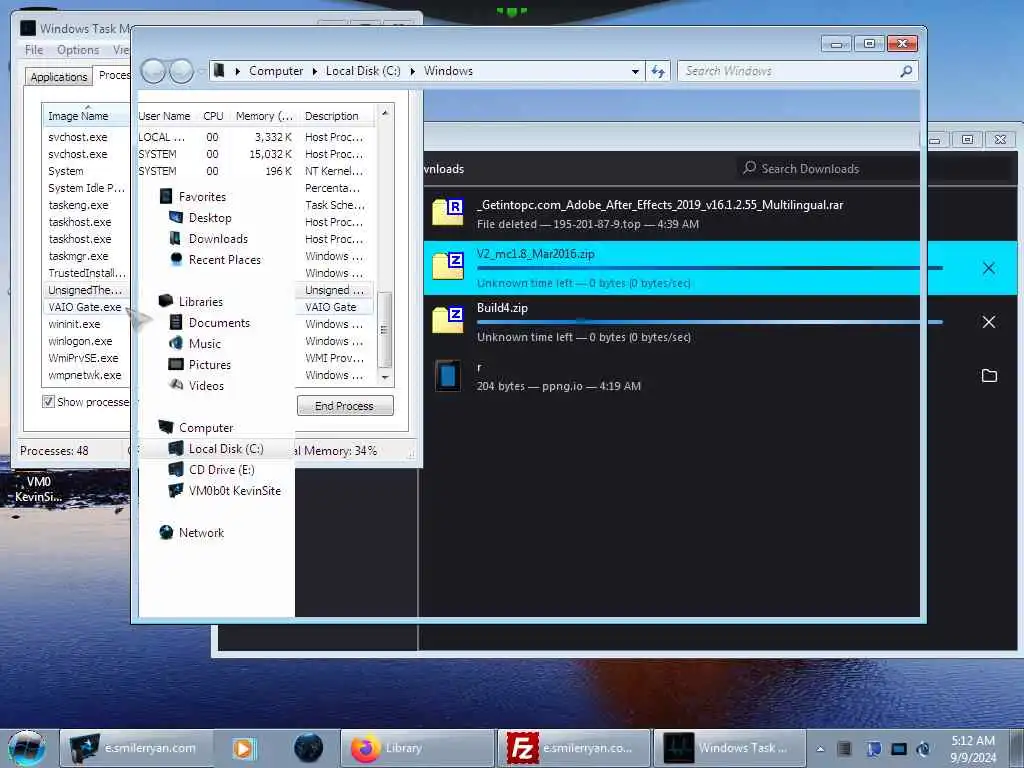
Task: Open CD Drive (E:) in navigation pane
Action: (221, 470)
